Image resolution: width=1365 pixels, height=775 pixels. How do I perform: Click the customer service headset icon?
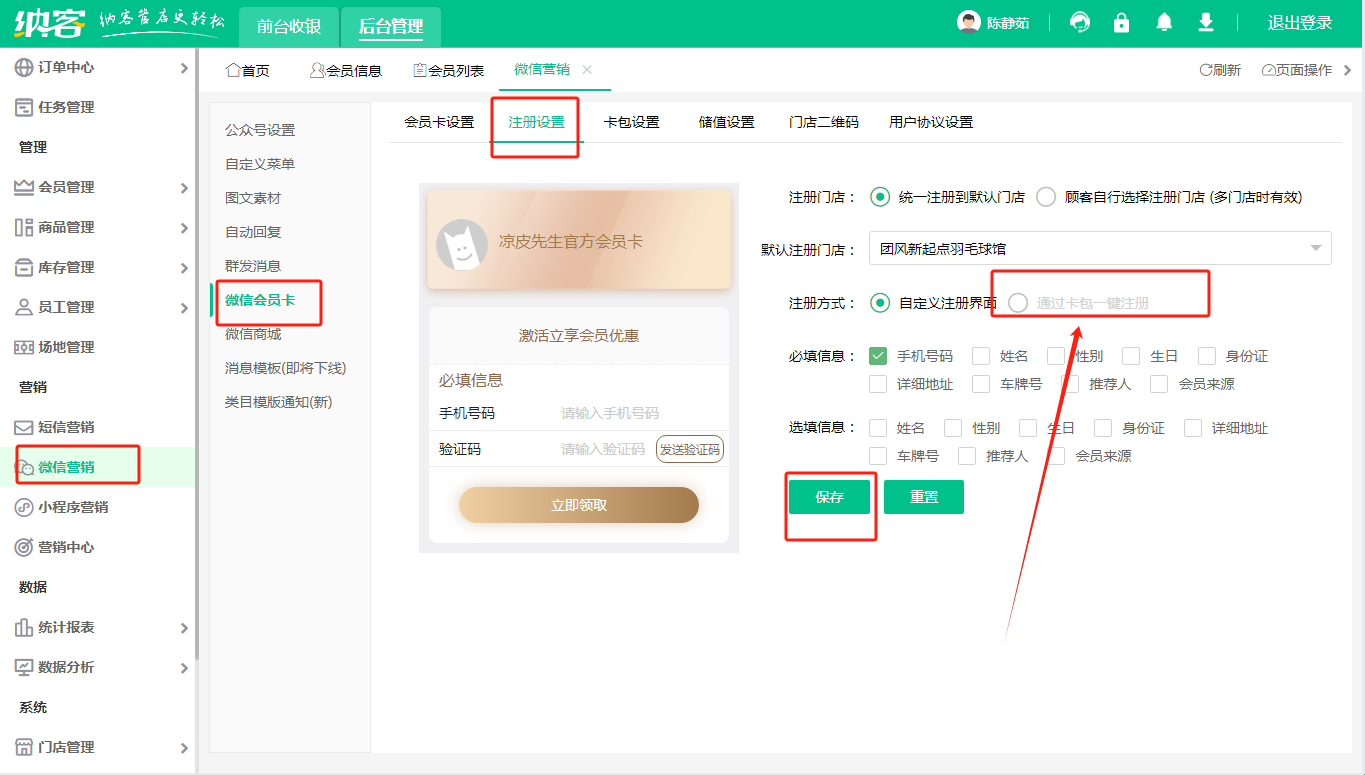point(1080,23)
